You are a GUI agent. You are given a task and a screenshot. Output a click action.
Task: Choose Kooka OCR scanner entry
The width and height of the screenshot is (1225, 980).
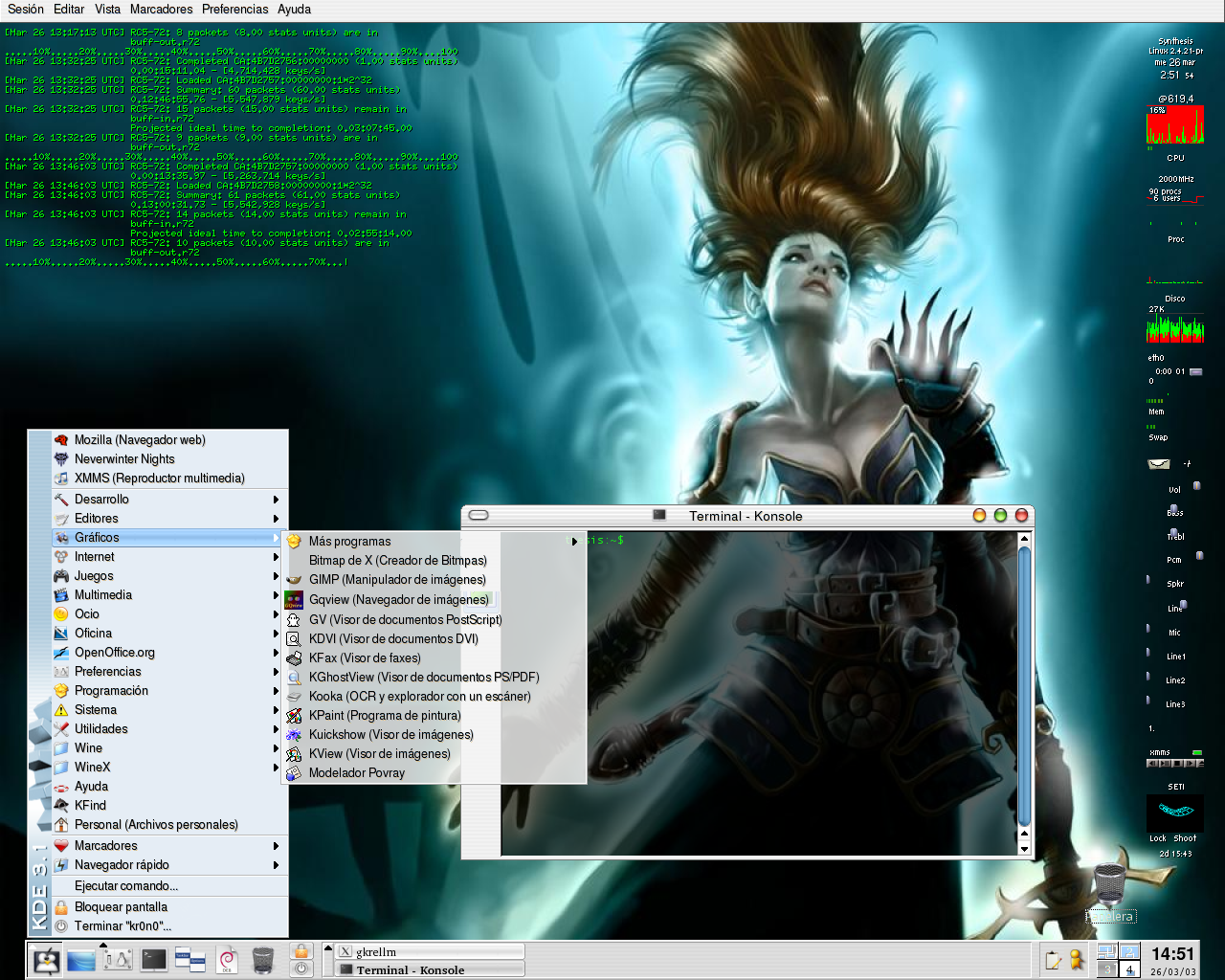click(x=435, y=697)
